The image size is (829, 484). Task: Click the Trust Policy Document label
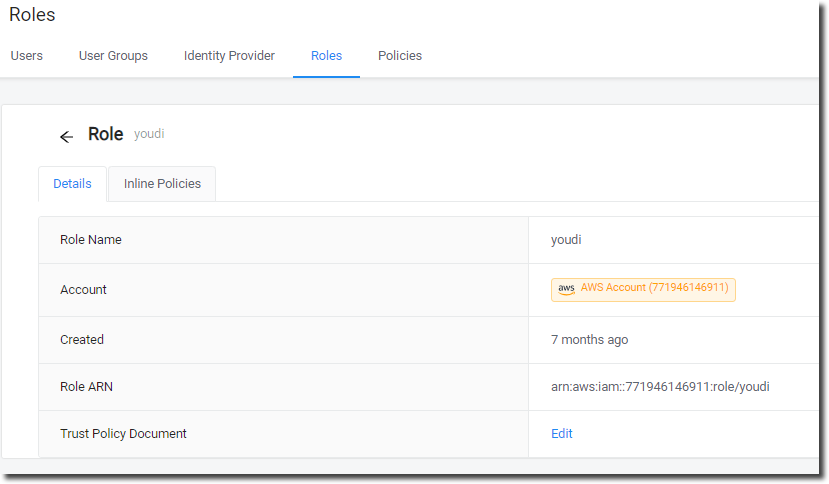pyautogui.click(x=123, y=434)
